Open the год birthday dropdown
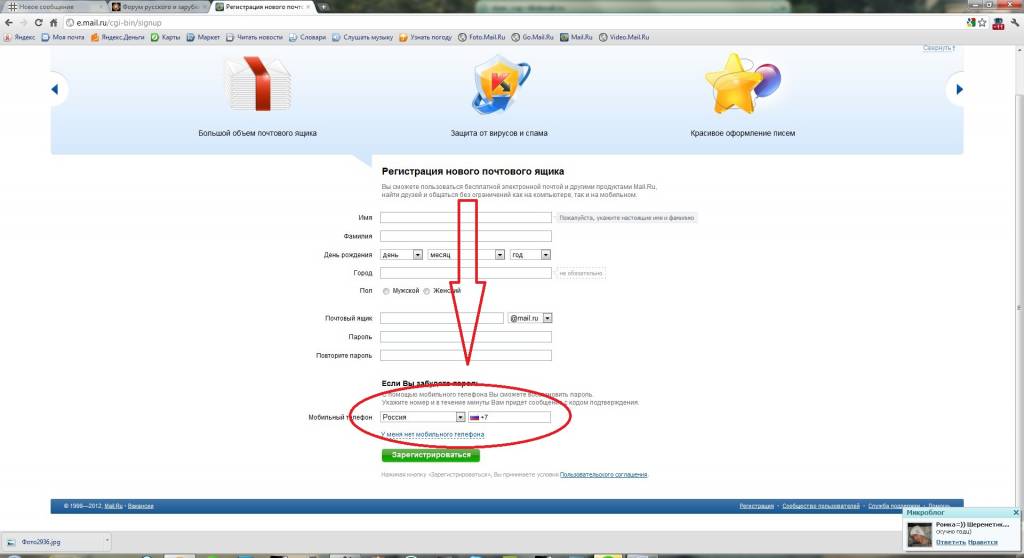Viewport: 1024px width, 558px height. pos(530,255)
